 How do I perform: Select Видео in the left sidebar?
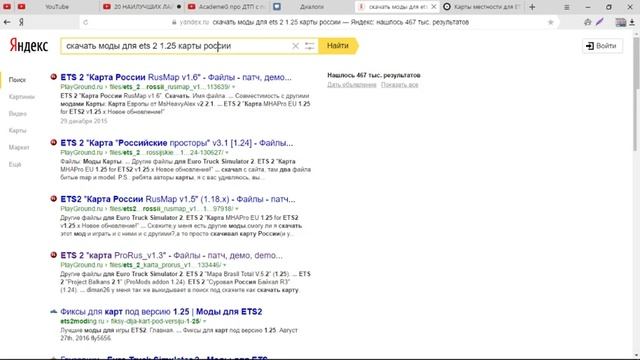point(18,113)
